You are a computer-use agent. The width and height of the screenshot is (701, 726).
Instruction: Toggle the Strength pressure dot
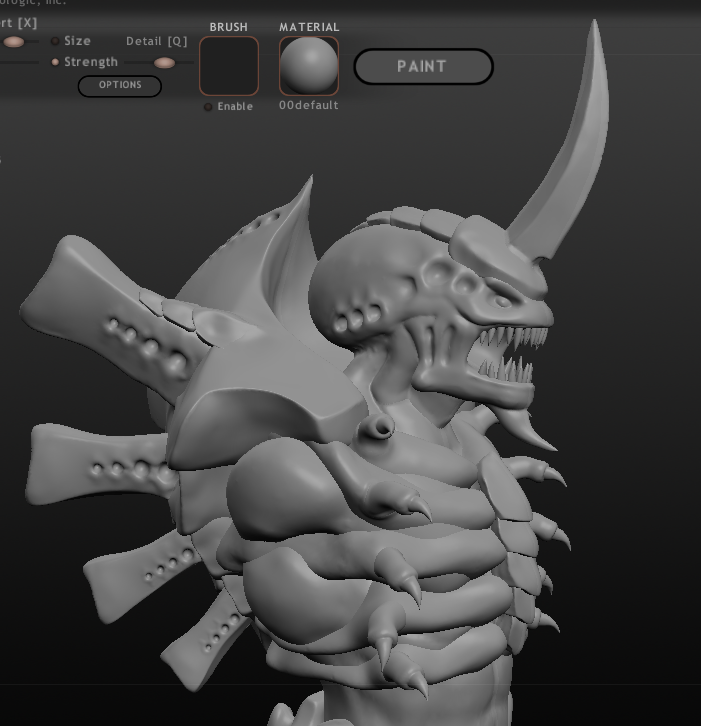(55, 62)
